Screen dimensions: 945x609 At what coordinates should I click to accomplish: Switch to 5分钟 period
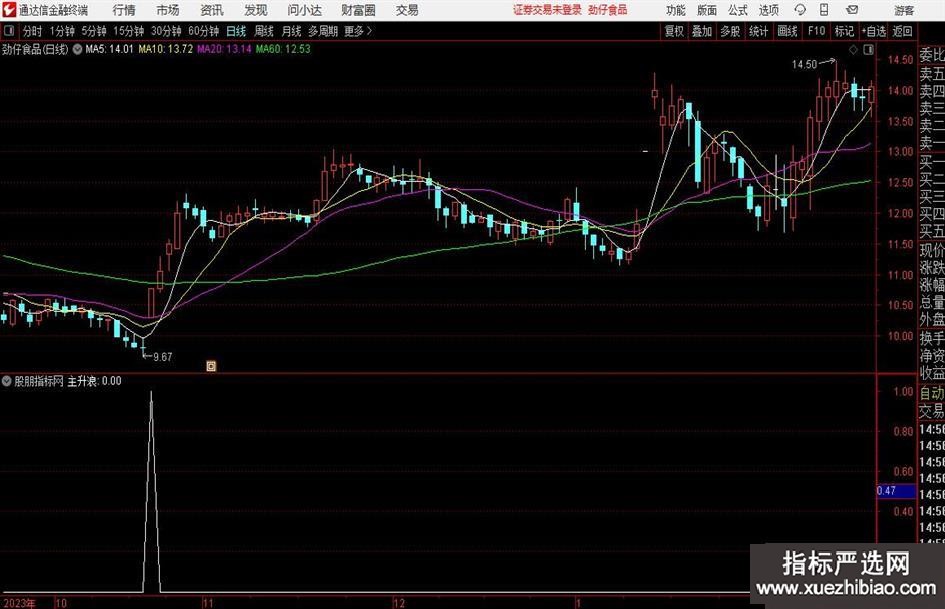pyautogui.click(x=93, y=31)
